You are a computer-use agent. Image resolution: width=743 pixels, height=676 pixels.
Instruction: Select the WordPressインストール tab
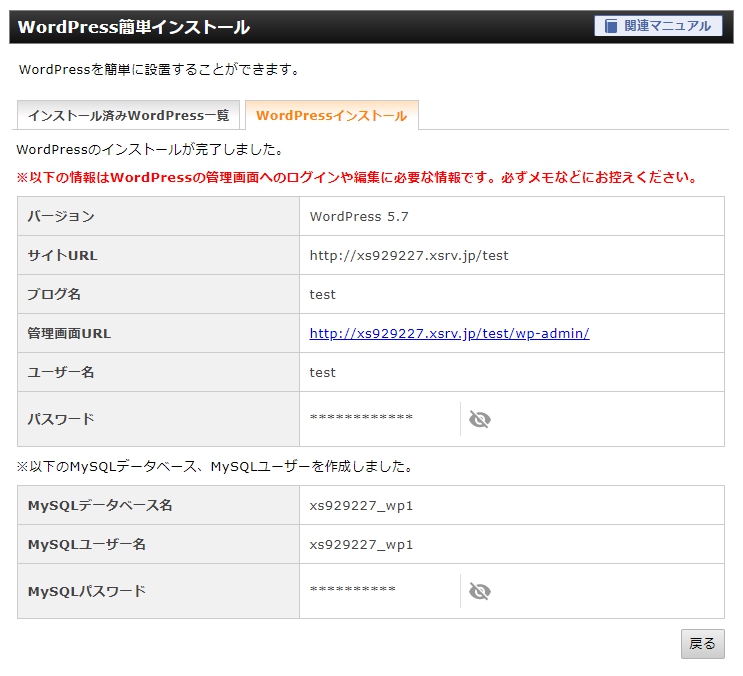[x=332, y=115]
